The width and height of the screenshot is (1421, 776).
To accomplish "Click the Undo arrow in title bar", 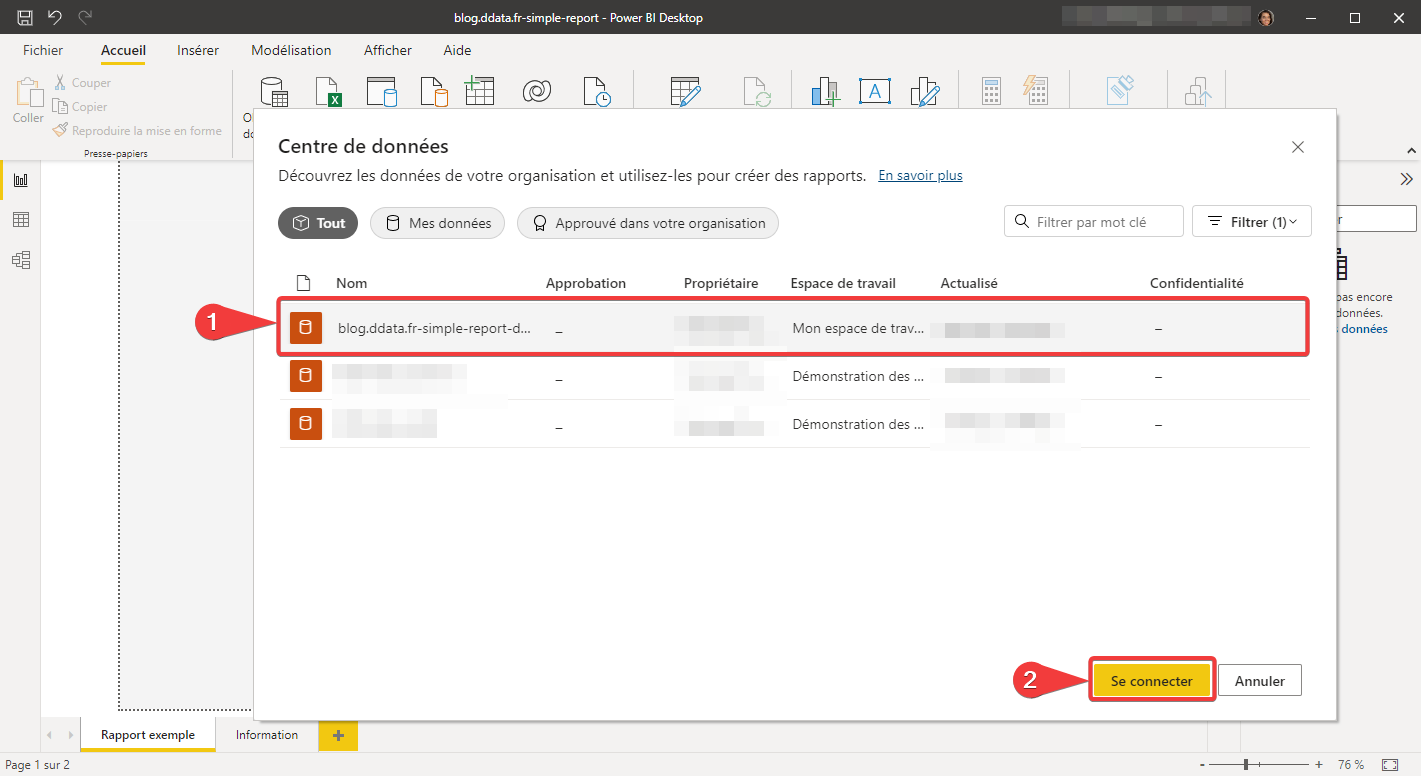I will click(55, 17).
